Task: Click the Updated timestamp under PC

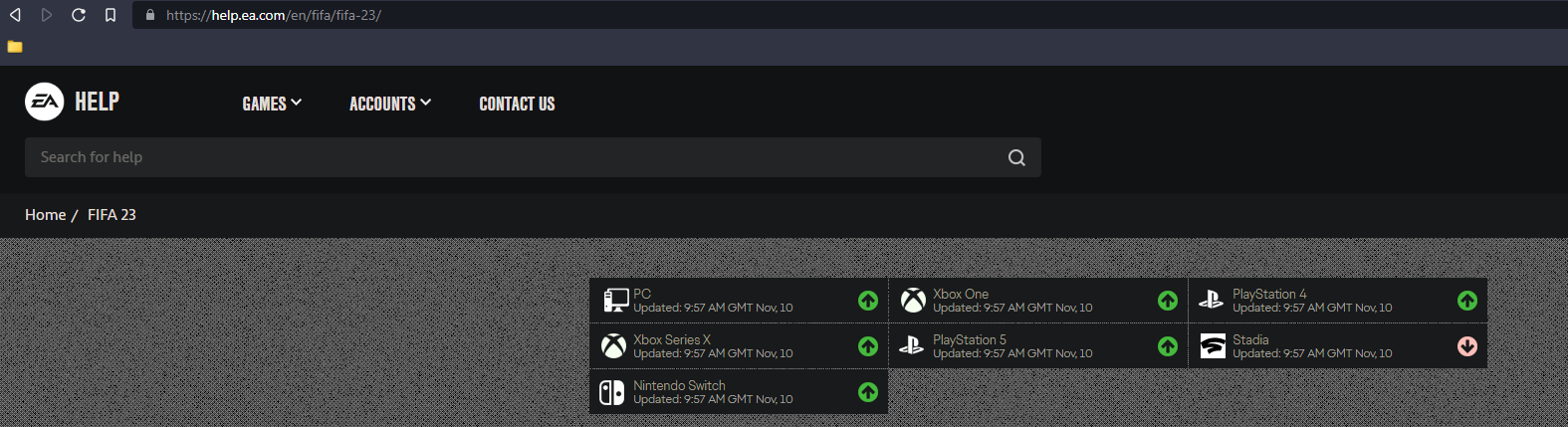Action: 713,309
